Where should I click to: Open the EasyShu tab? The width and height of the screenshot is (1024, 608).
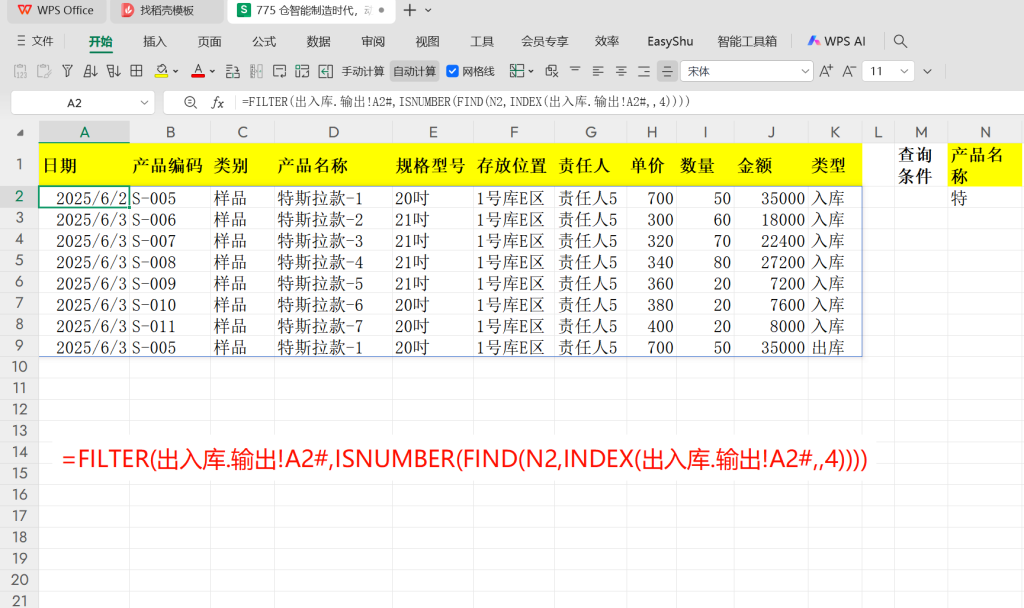tap(670, 41)
